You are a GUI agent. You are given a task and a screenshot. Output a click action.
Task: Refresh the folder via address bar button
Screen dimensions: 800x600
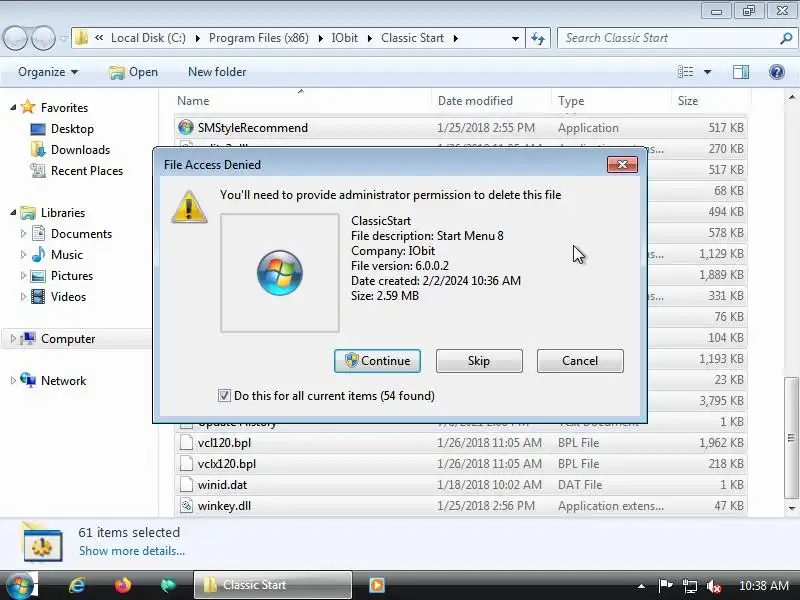point(538,38)
